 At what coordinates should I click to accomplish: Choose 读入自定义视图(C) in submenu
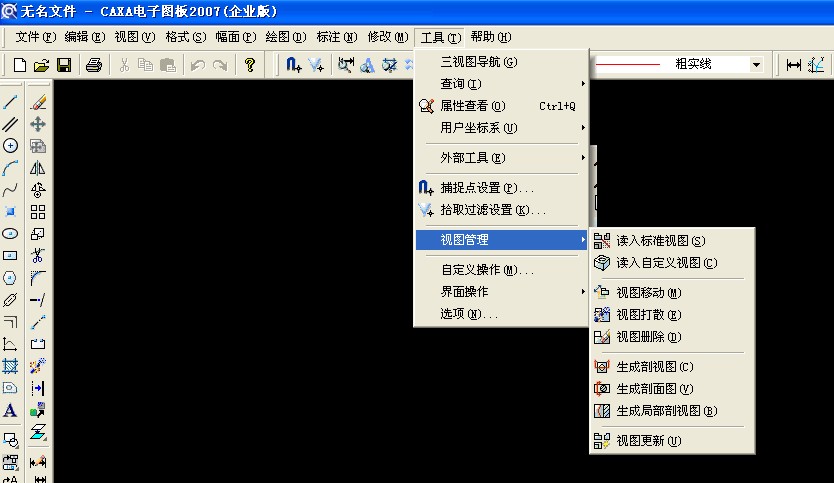(x=672, y=263)
